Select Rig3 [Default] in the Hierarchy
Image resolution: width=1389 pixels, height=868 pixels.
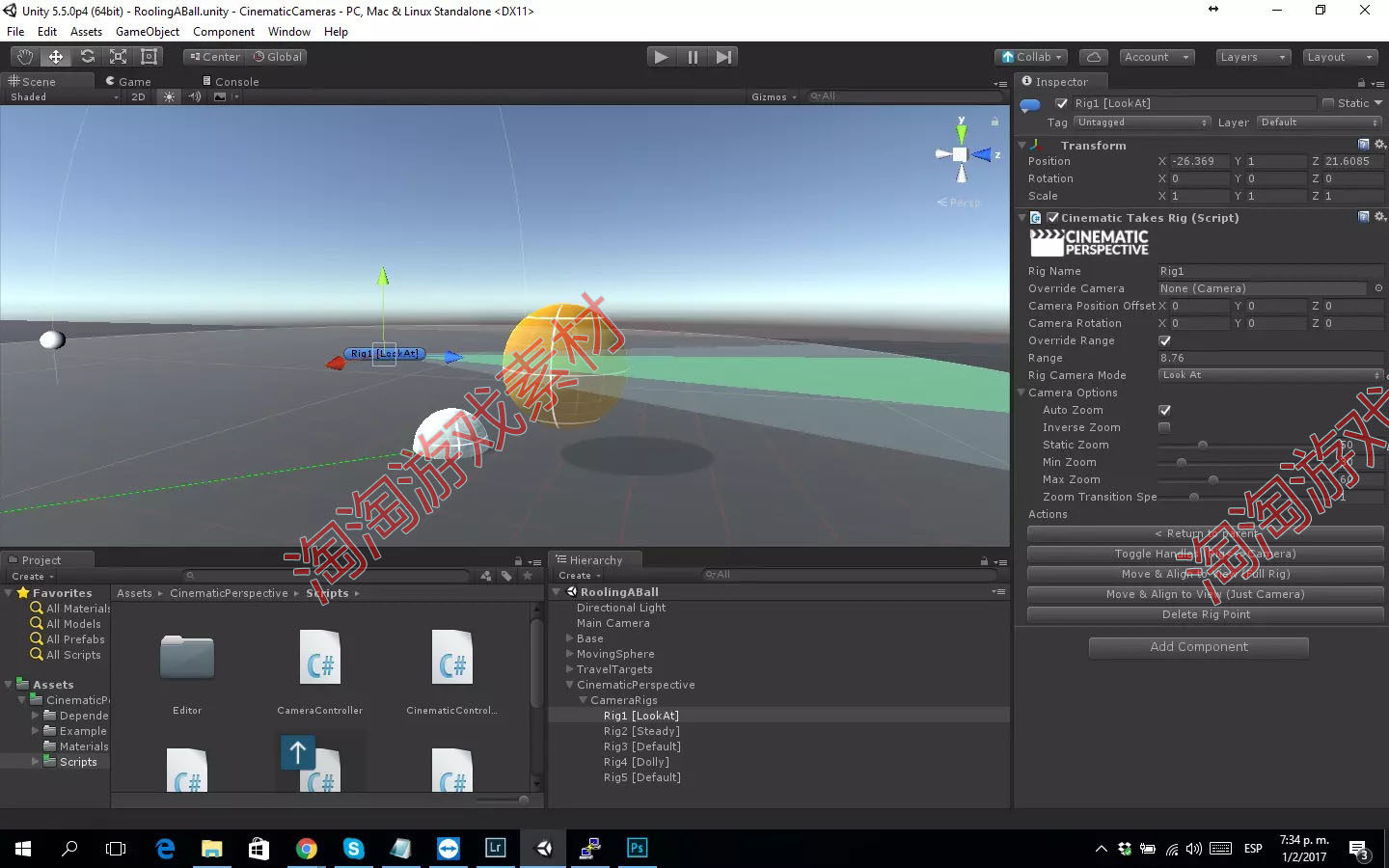(x=642, y=746)
